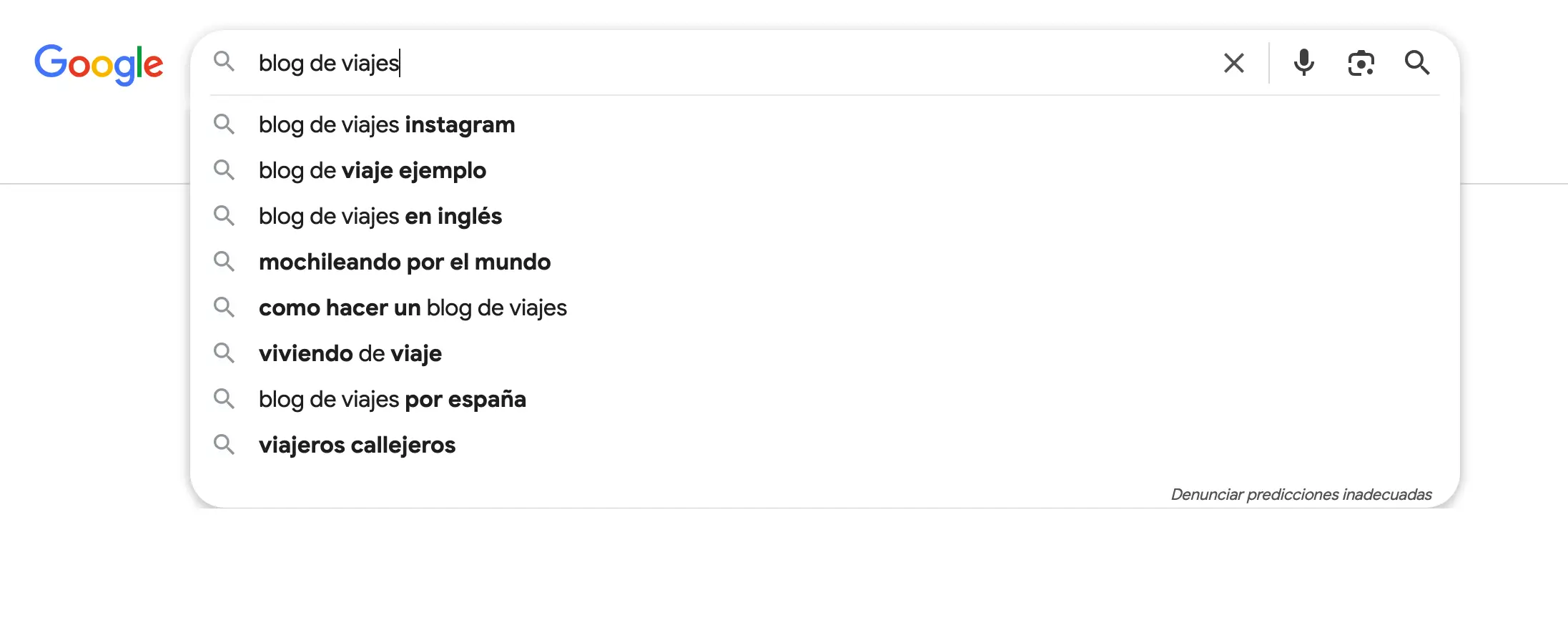Choose 'como hacer un blog de viajes'

824,307
